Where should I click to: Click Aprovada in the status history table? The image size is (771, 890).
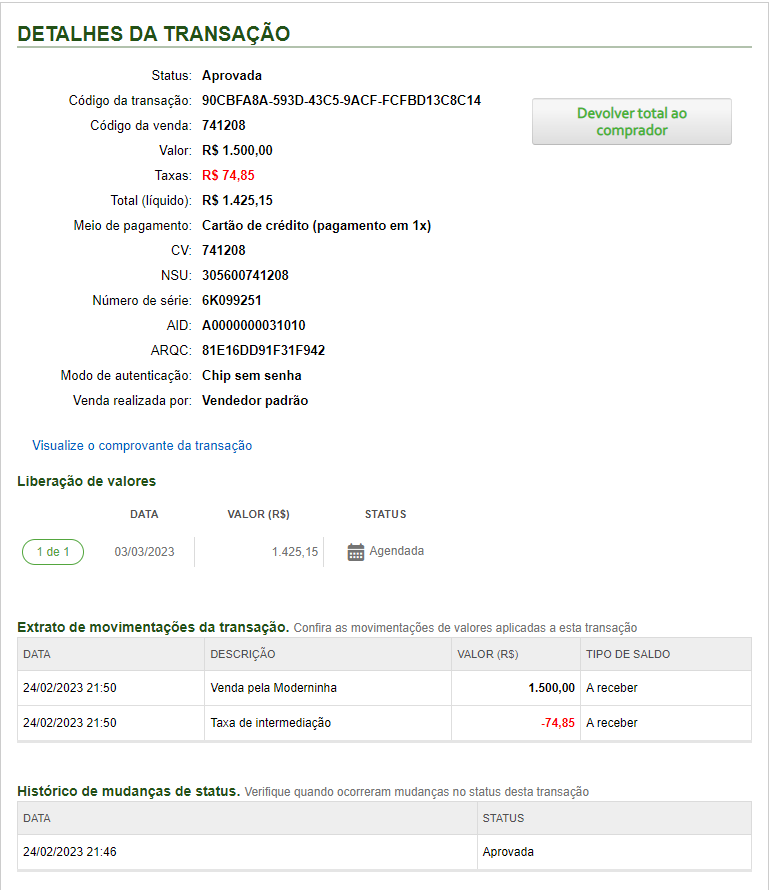tap(508, 852)
